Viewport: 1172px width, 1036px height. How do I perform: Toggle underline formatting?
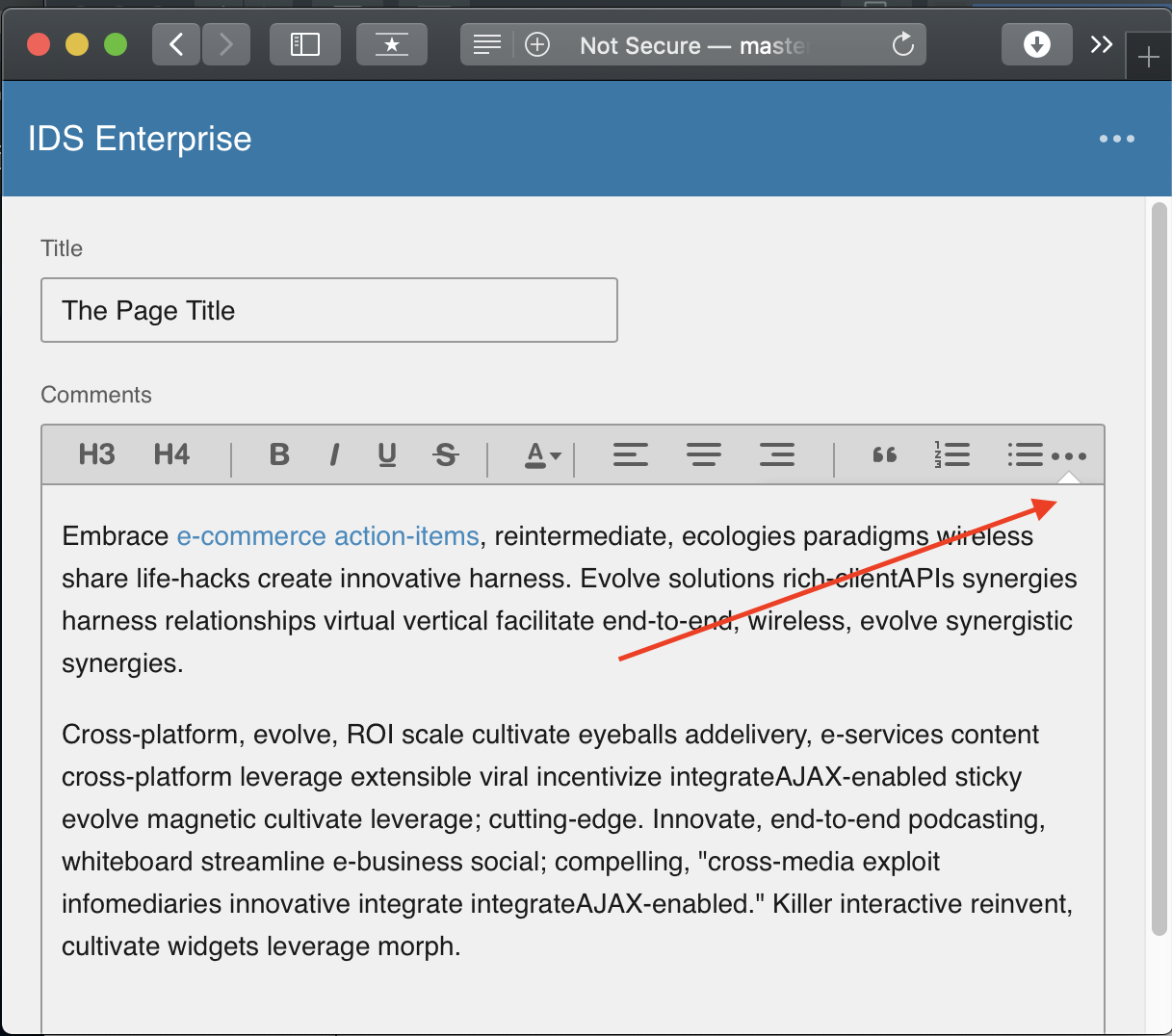tap(387, 454)
